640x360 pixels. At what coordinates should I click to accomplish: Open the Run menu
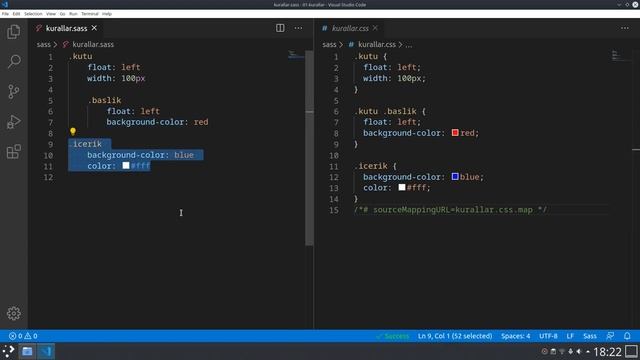(x=73, y=14)
